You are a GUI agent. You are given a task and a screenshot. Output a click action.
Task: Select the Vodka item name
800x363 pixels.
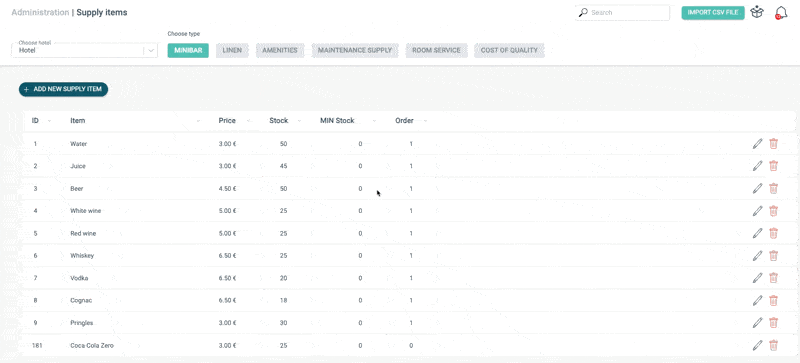tap(79, 278)
